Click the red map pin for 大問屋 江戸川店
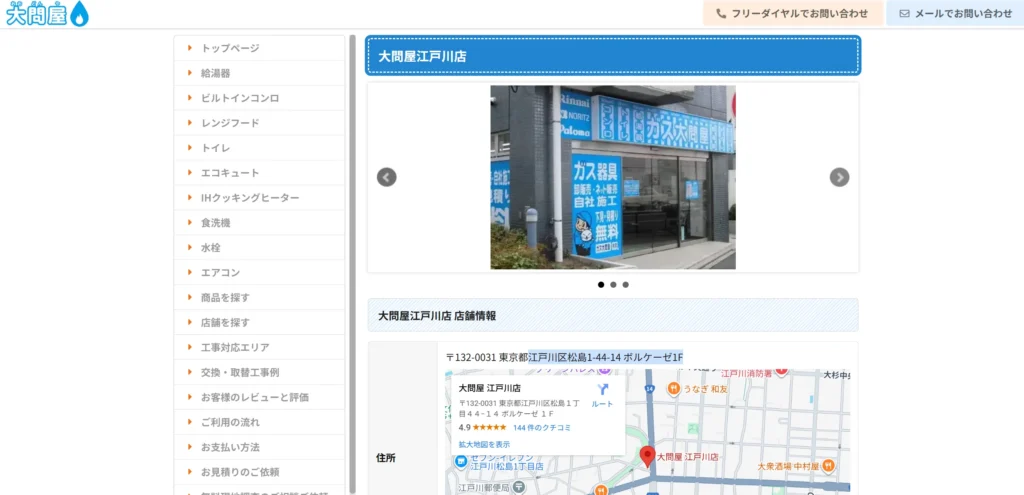Viewport: 1024px width, 495px height. [647, 456]
